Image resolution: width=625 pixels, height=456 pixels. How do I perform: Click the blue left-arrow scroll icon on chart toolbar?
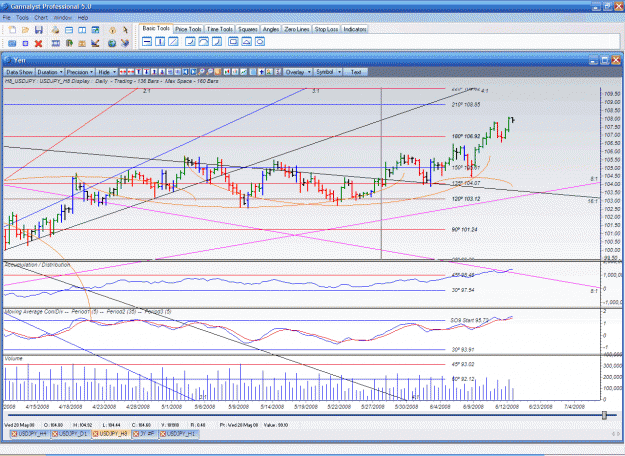185,72
